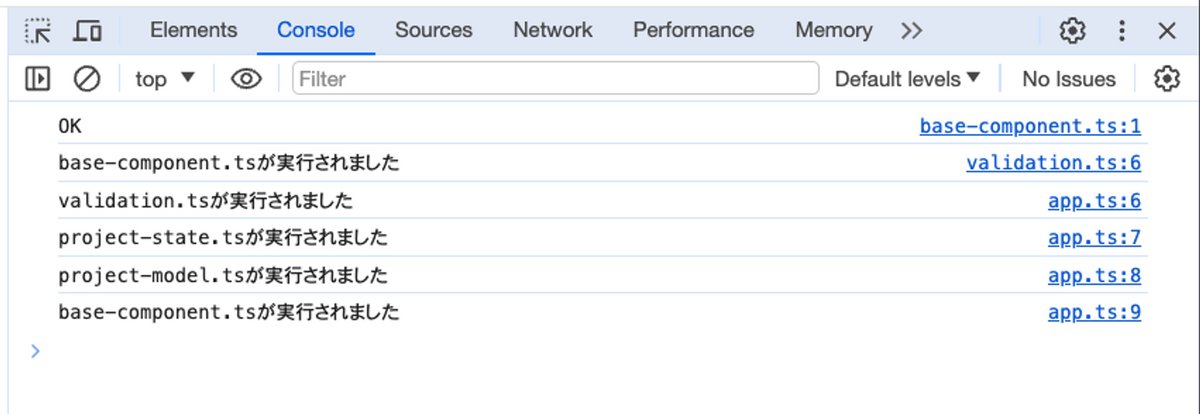Toggle the device toolbar icon
The width and height of the screenshot is (1200, 414).
[x=88, y=31]
